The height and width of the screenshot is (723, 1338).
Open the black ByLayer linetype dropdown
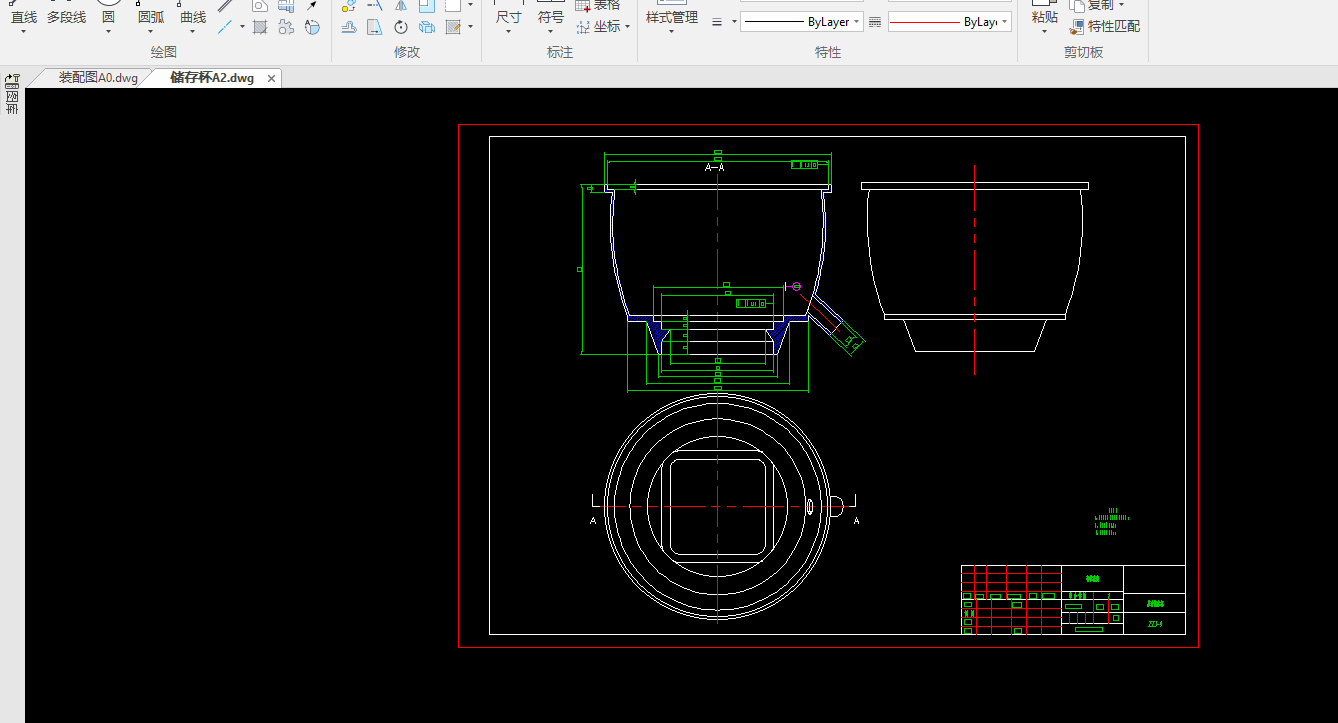click(x=858, y=22)
